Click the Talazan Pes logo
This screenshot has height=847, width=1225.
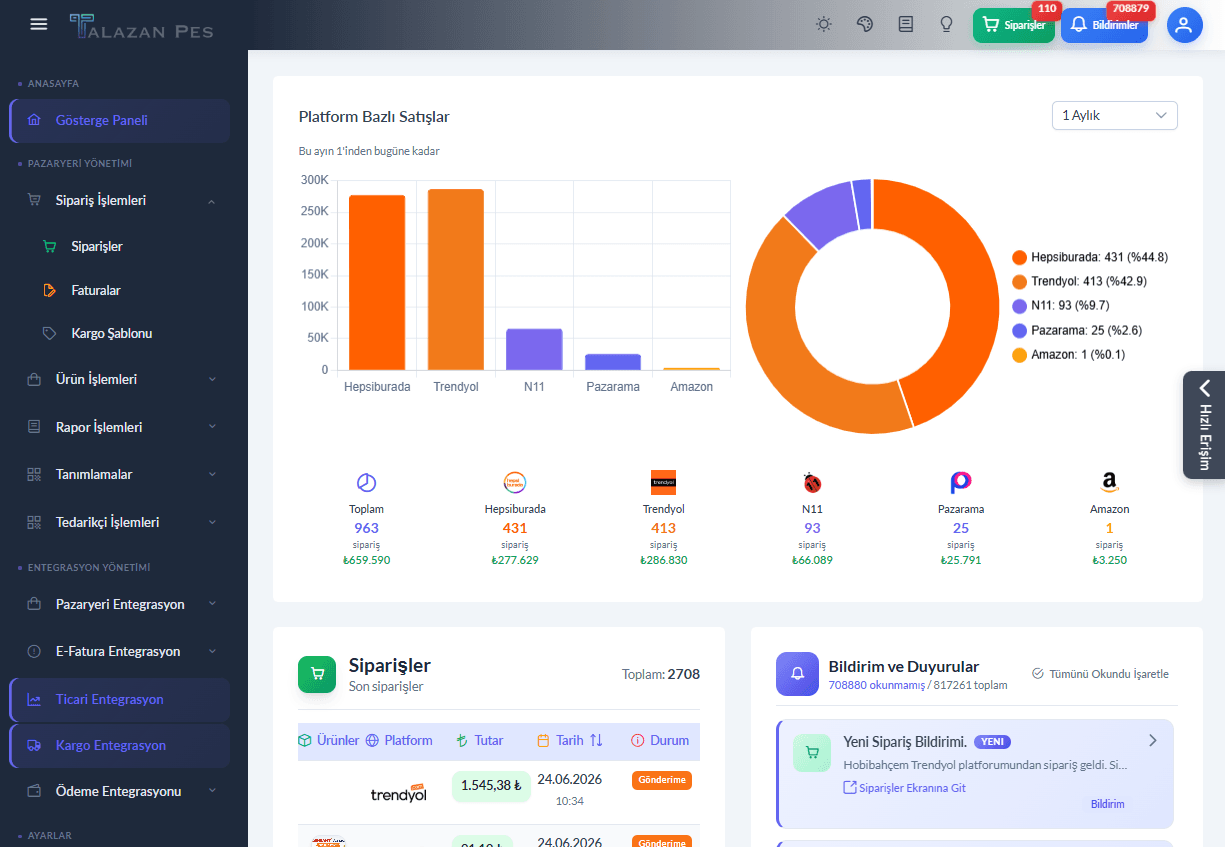coord(141,26)
